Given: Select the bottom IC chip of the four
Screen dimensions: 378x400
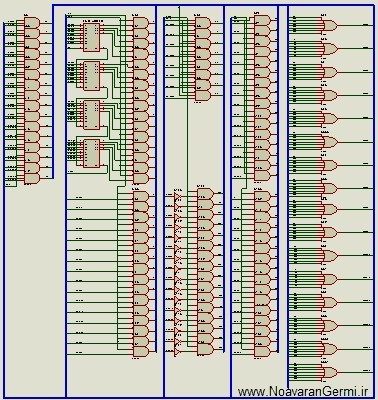Looking at the screenshot, I should [x=91, y=153].
